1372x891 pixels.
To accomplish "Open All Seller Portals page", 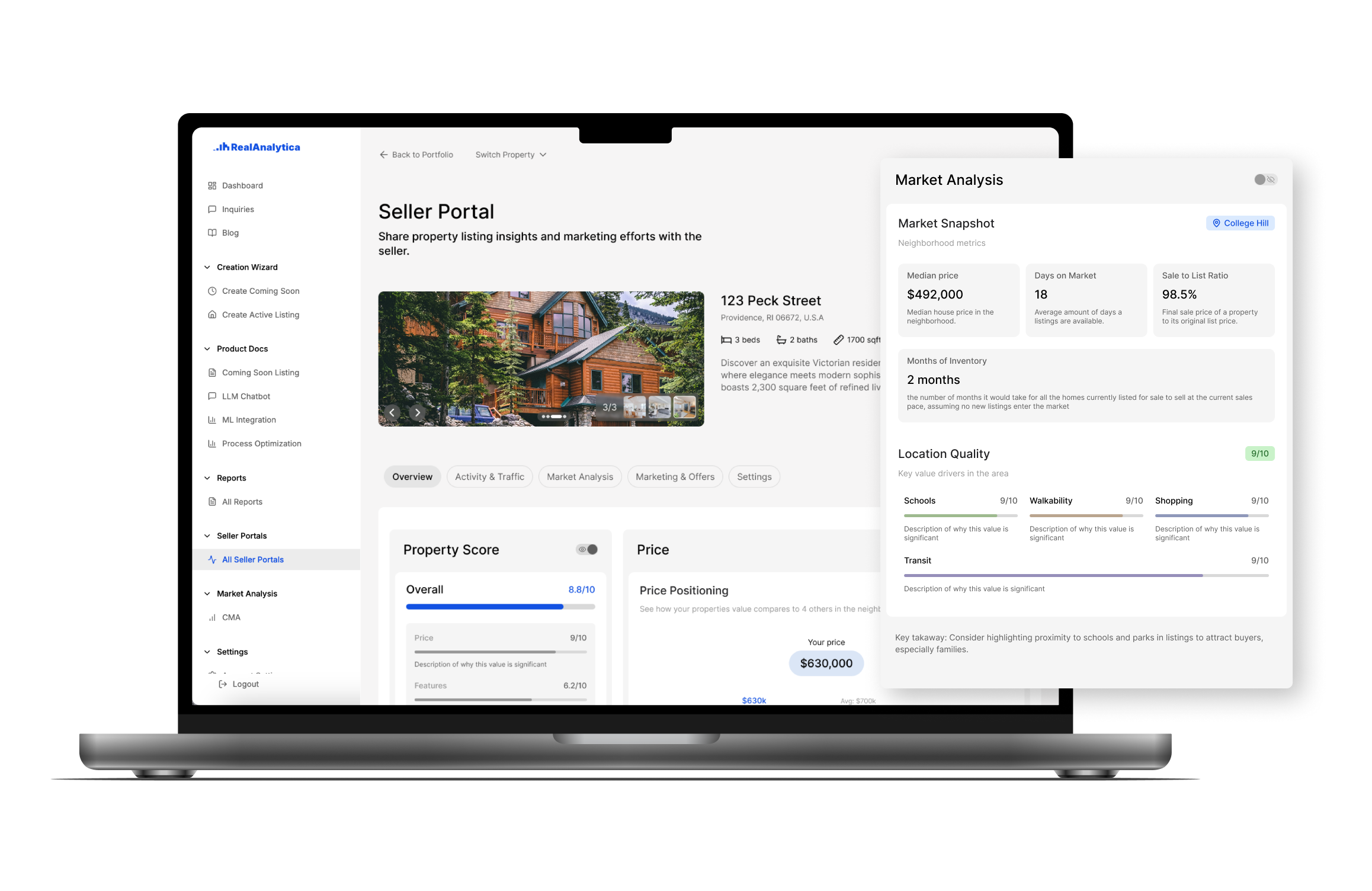I will [x=276, y=560].
